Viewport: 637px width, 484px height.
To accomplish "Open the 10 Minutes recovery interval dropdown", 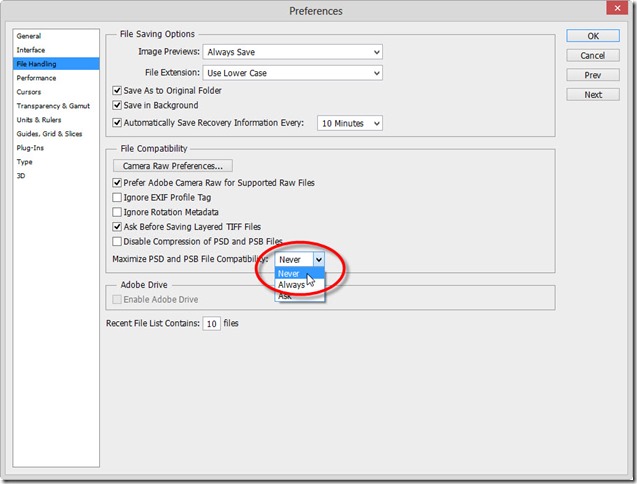I will point(349,123).
